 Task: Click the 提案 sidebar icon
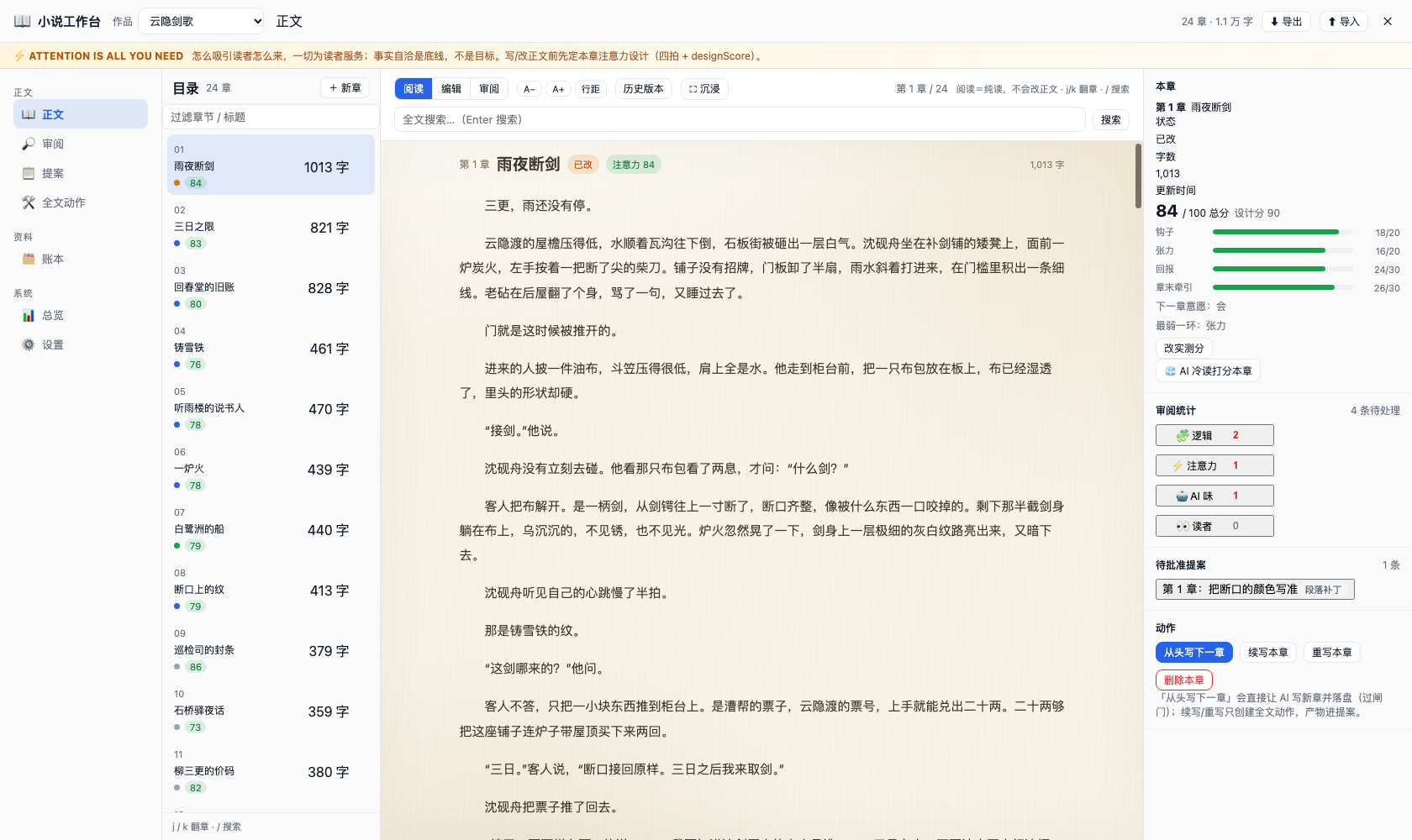coord(29,173)
